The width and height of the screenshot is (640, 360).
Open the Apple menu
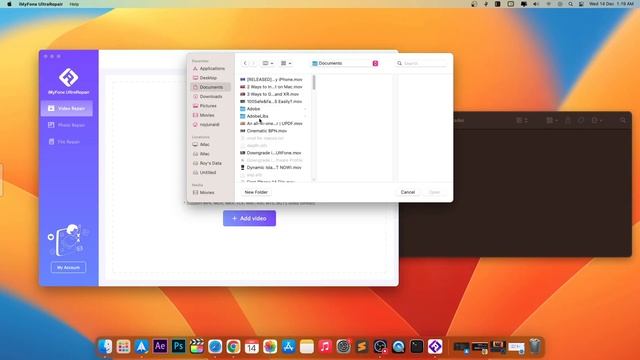point(9,4)
